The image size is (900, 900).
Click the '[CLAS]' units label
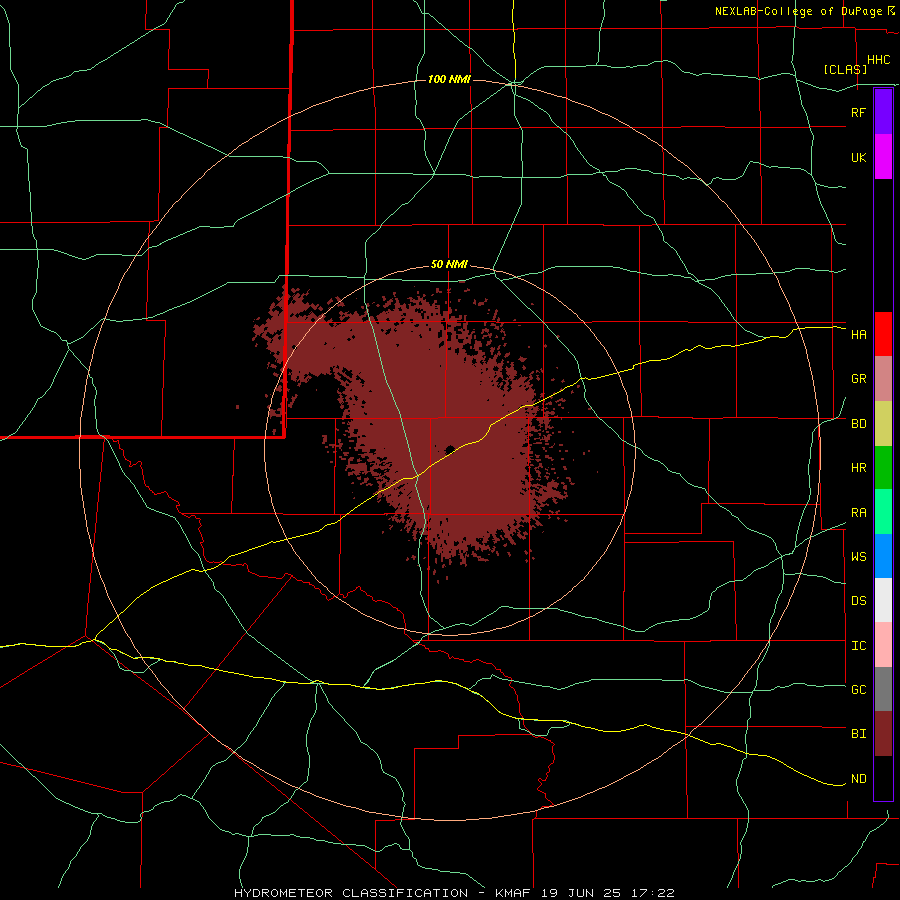point(845,69)
